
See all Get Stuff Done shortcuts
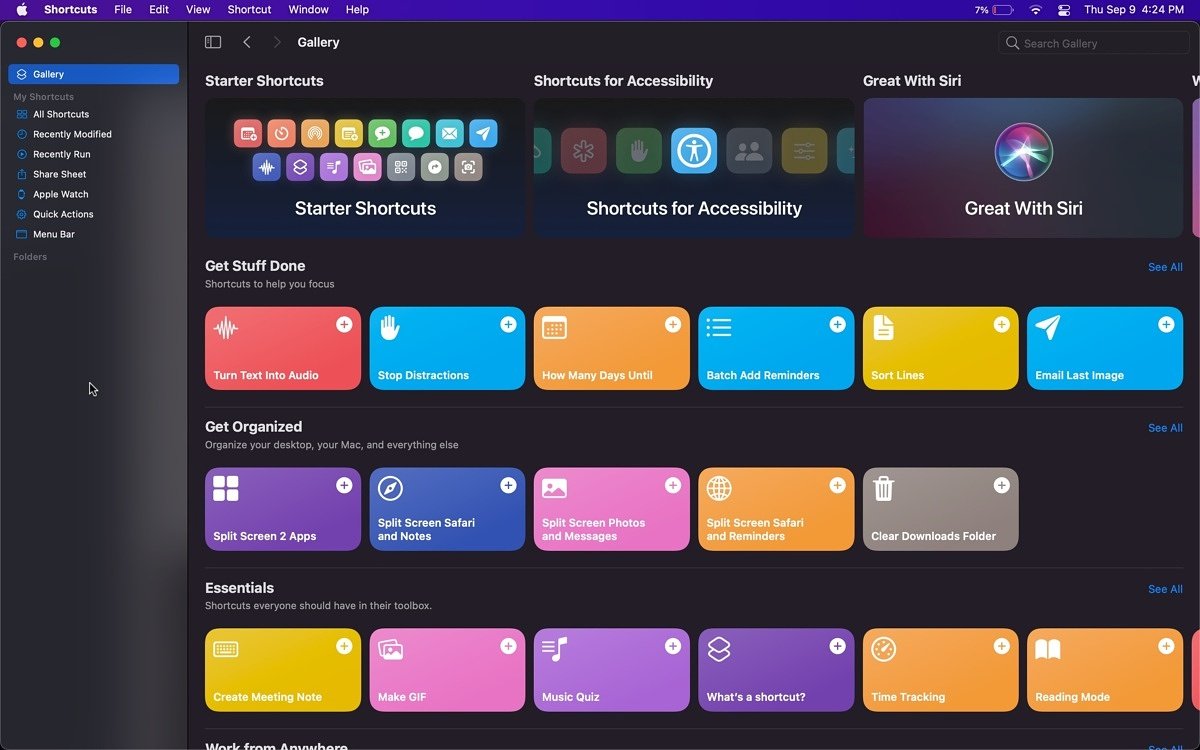(x=1165, y=267)
